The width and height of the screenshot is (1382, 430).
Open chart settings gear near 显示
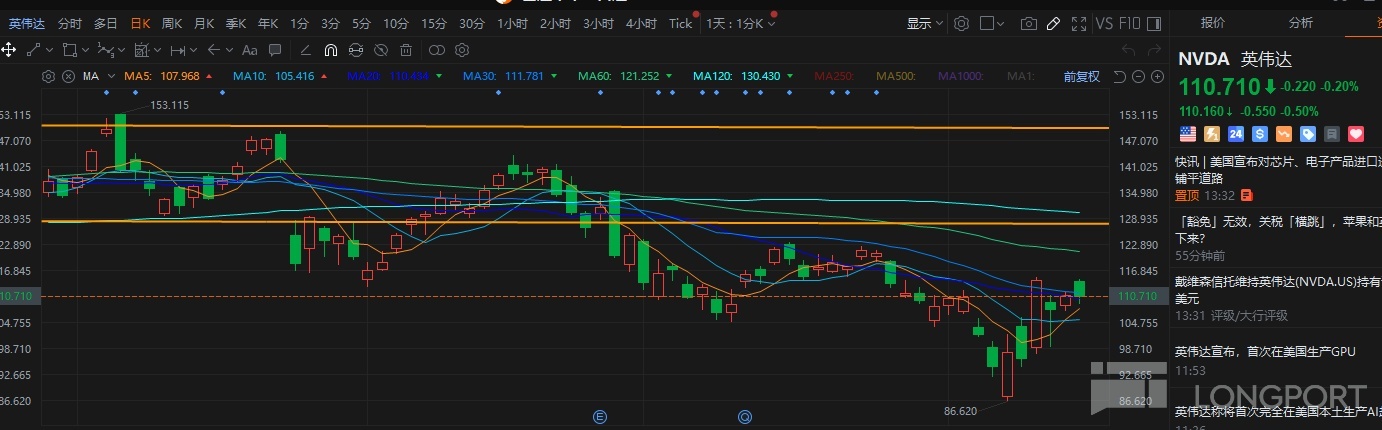pyautogui.click(x=961, y=23)
